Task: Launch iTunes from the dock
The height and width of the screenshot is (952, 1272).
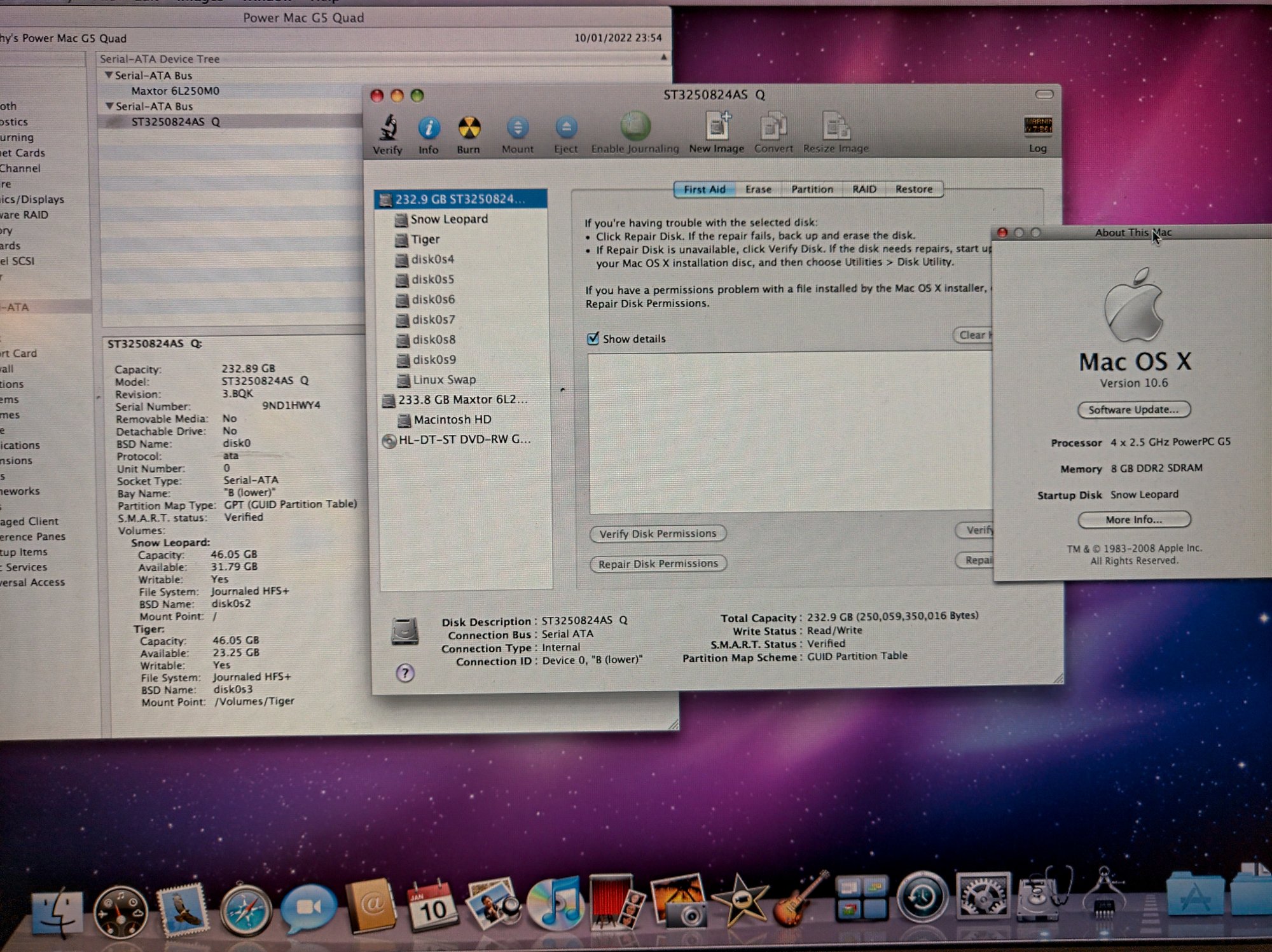Action: click(556, 904)
